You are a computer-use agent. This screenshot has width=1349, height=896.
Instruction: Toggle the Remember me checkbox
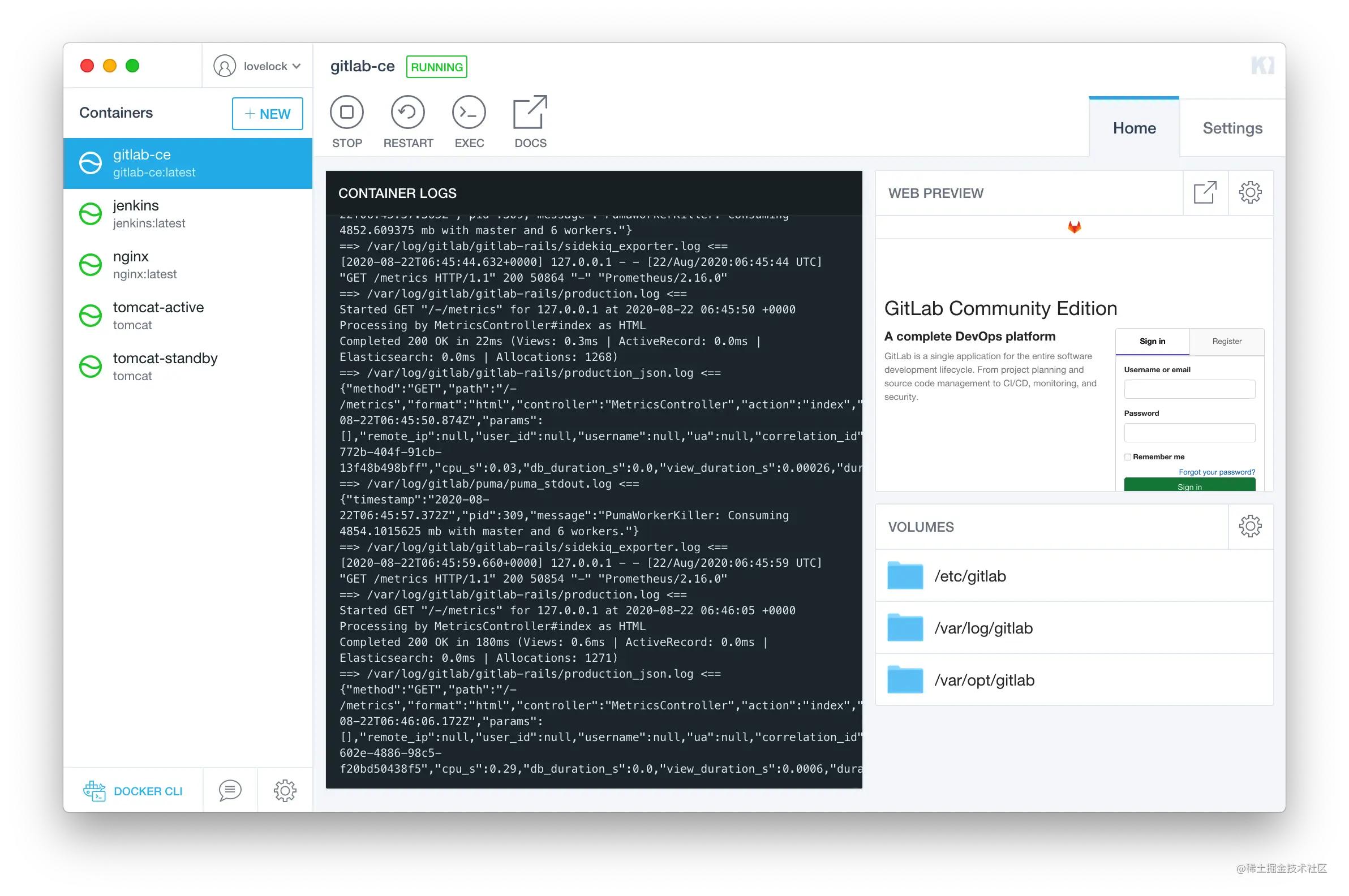click(x=1127, y=456)
